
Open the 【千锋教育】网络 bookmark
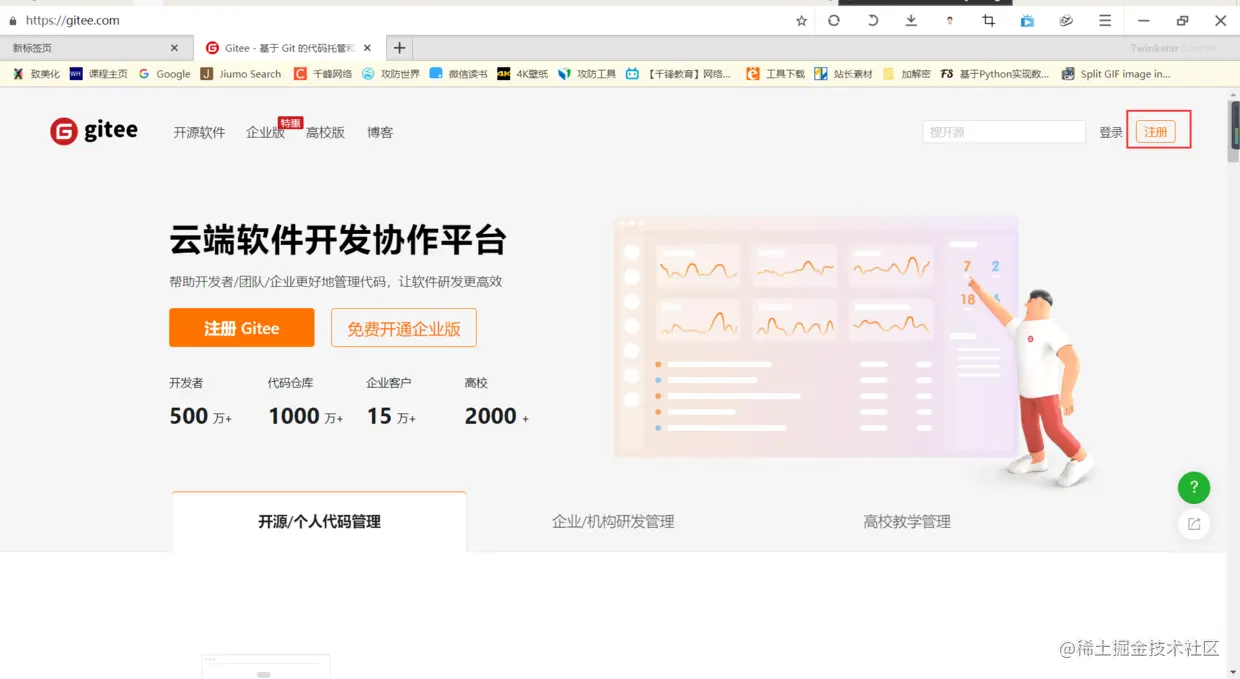[679, 74]
